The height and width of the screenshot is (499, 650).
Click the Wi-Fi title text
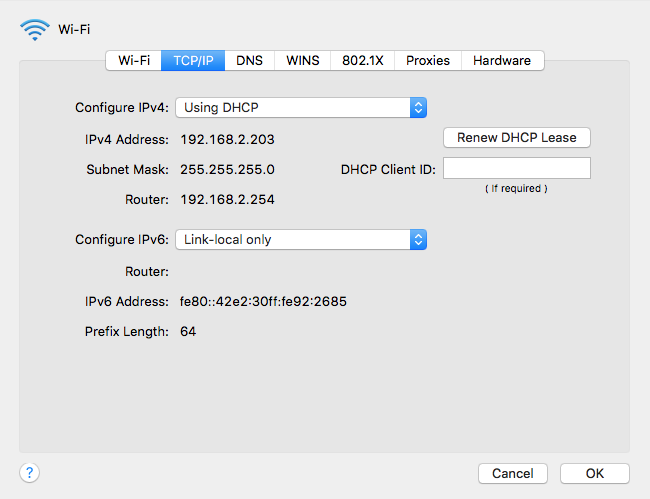[74, 29]
